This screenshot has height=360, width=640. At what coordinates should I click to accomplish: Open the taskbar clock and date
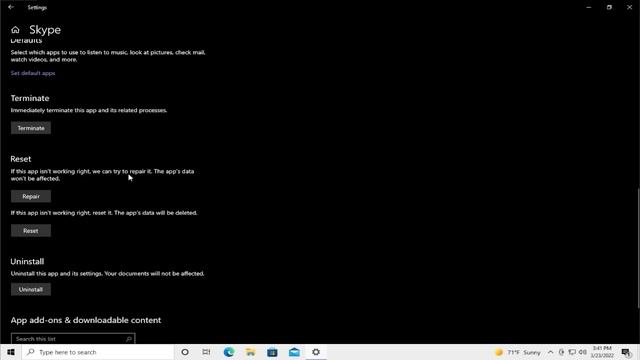coord(602,352)
